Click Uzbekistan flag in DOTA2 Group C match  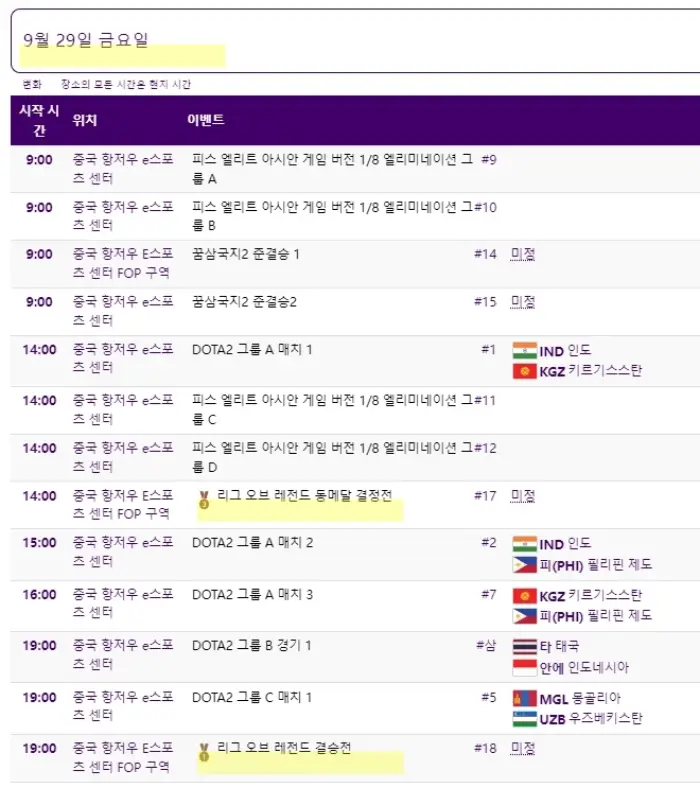coord(524,719)
